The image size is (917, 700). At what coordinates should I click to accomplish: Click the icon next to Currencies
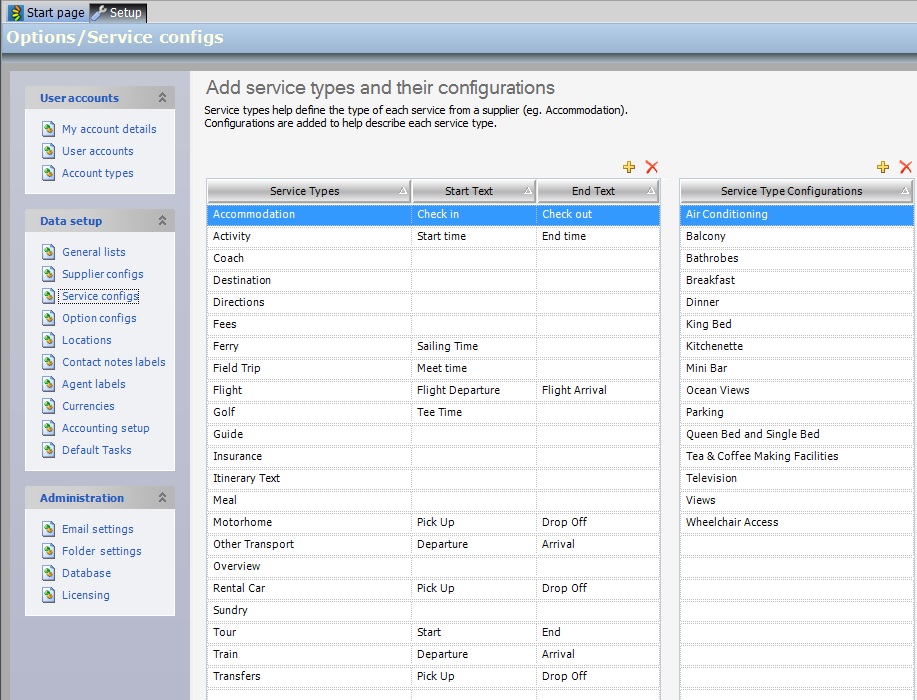pos(49,406)
